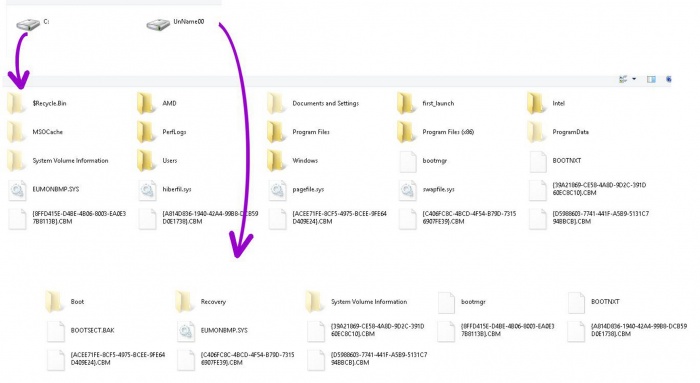Select {A814D836...}.CBM file in the Boot/Recovery listing
Screen dimensions: 700x383
pos(627,330)
